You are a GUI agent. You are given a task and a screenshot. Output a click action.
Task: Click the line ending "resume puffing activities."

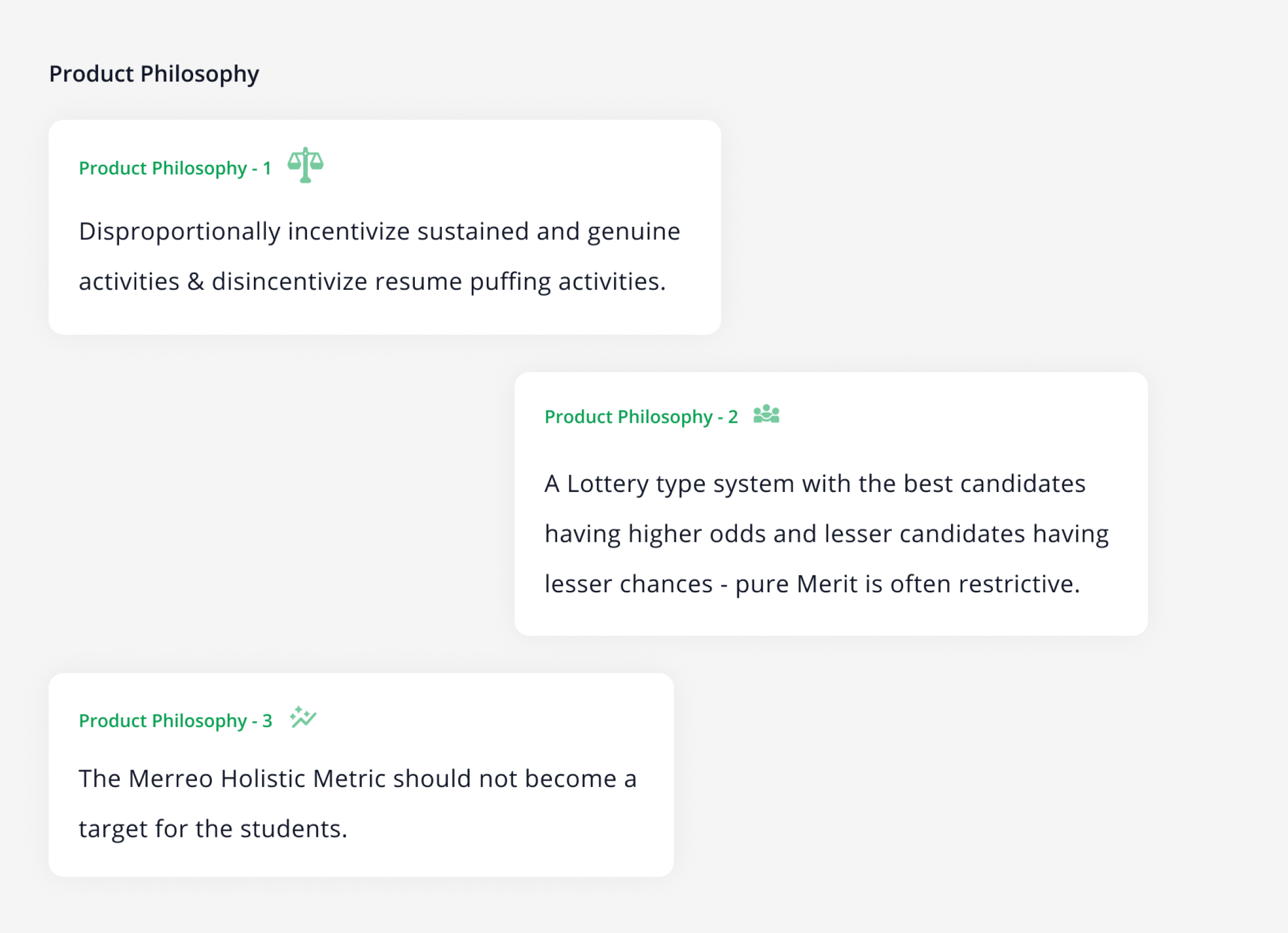tap(372, 282)
